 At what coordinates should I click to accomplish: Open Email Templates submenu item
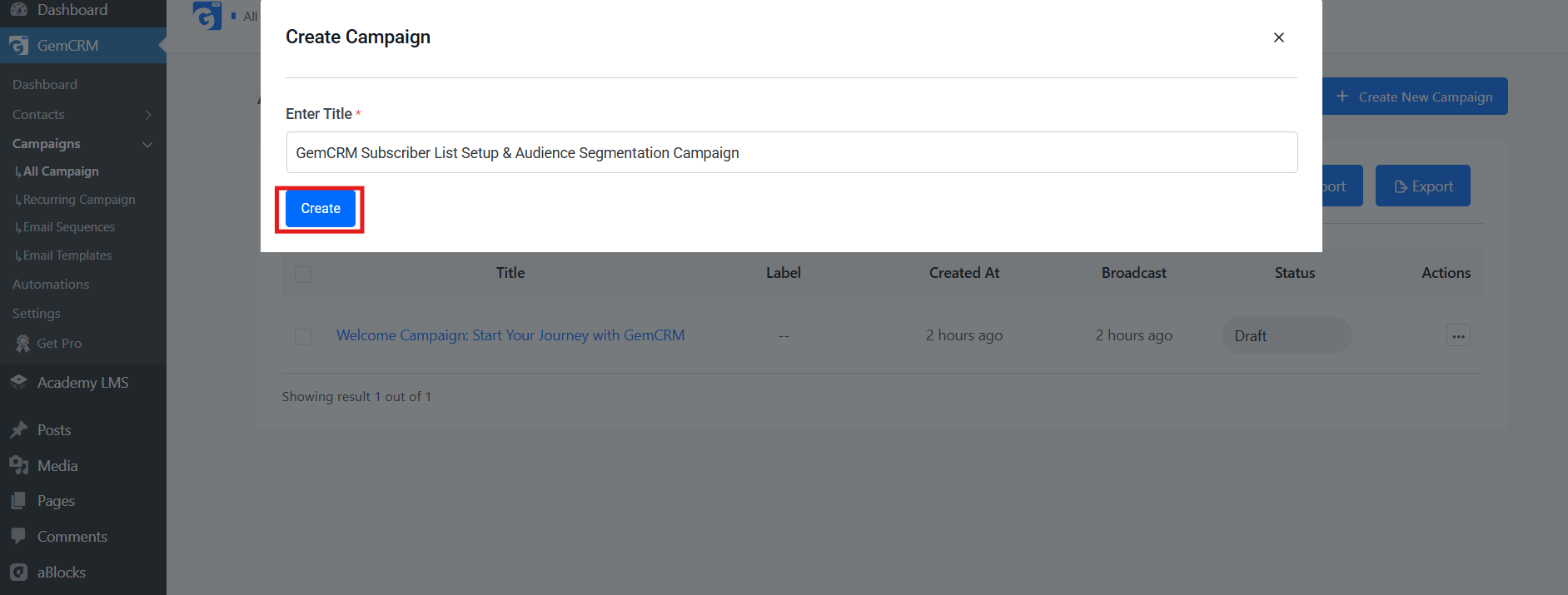click(67, 255)
